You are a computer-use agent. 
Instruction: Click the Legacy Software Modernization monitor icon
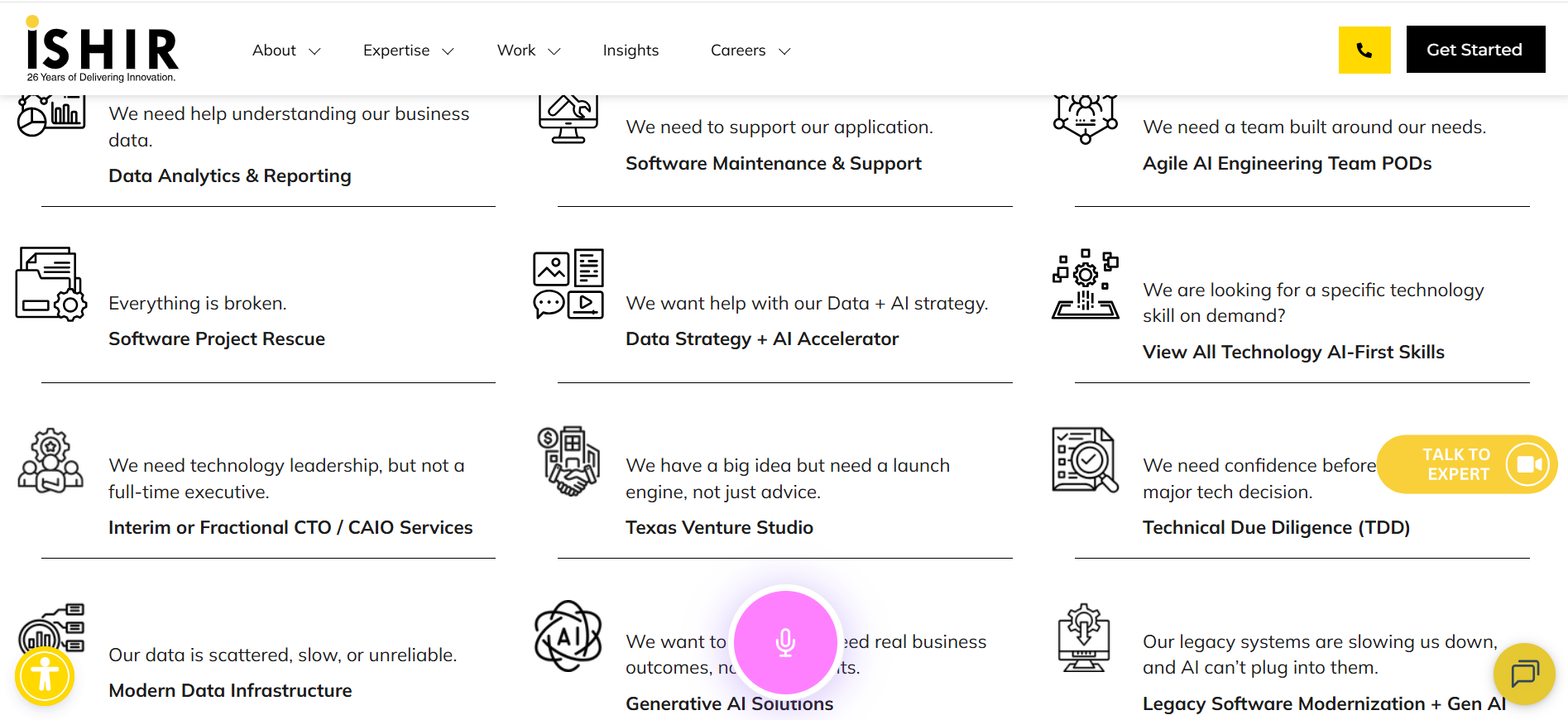pyautogui.click(x=1084, y=637)
